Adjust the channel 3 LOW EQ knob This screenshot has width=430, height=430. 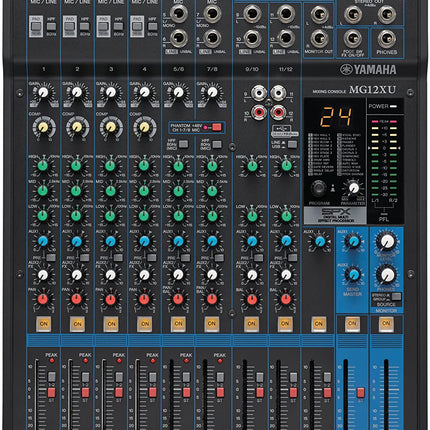(110, 216)
